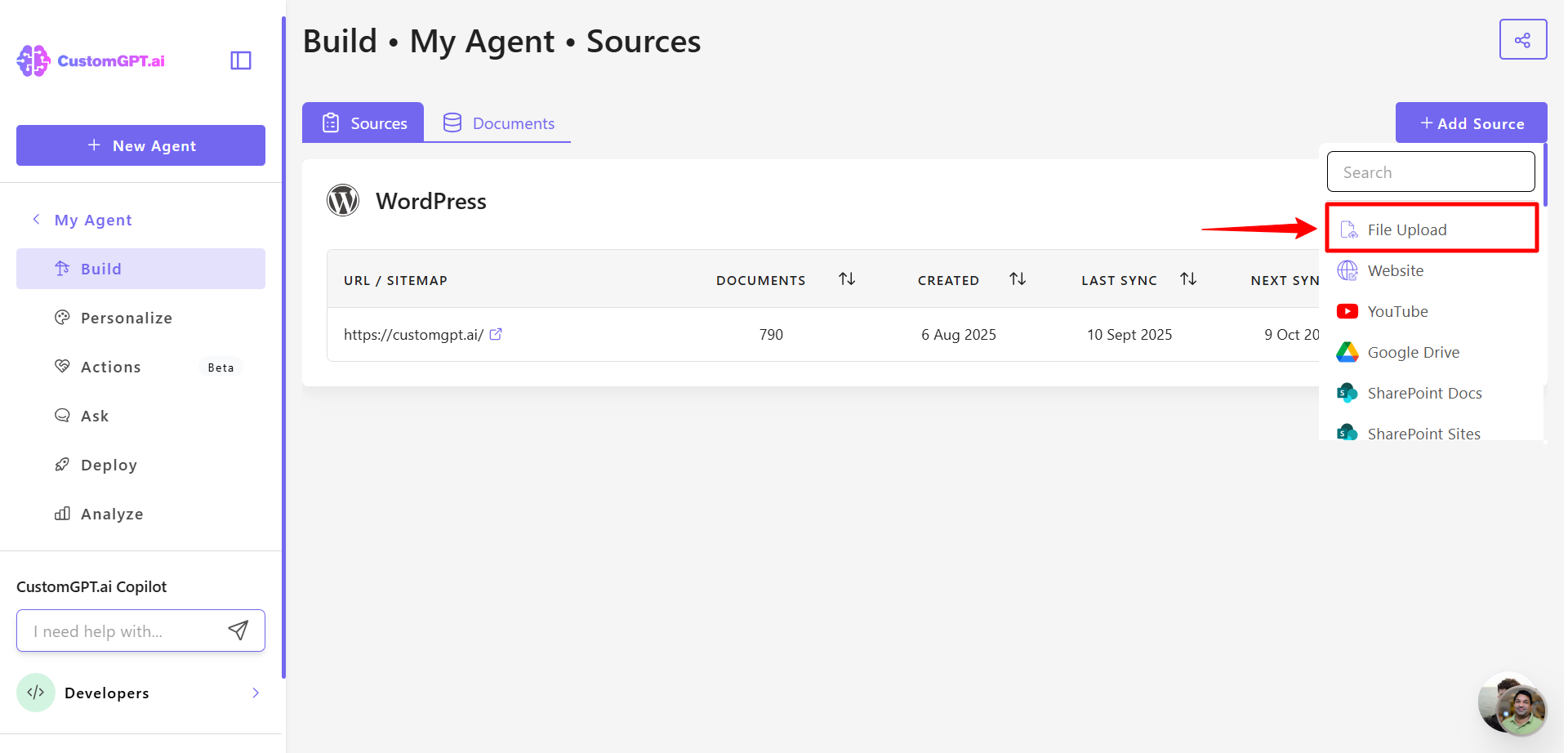Open the Personalize menu item
The width and height of the screenshot is (1568, 753).
[140, 318]
